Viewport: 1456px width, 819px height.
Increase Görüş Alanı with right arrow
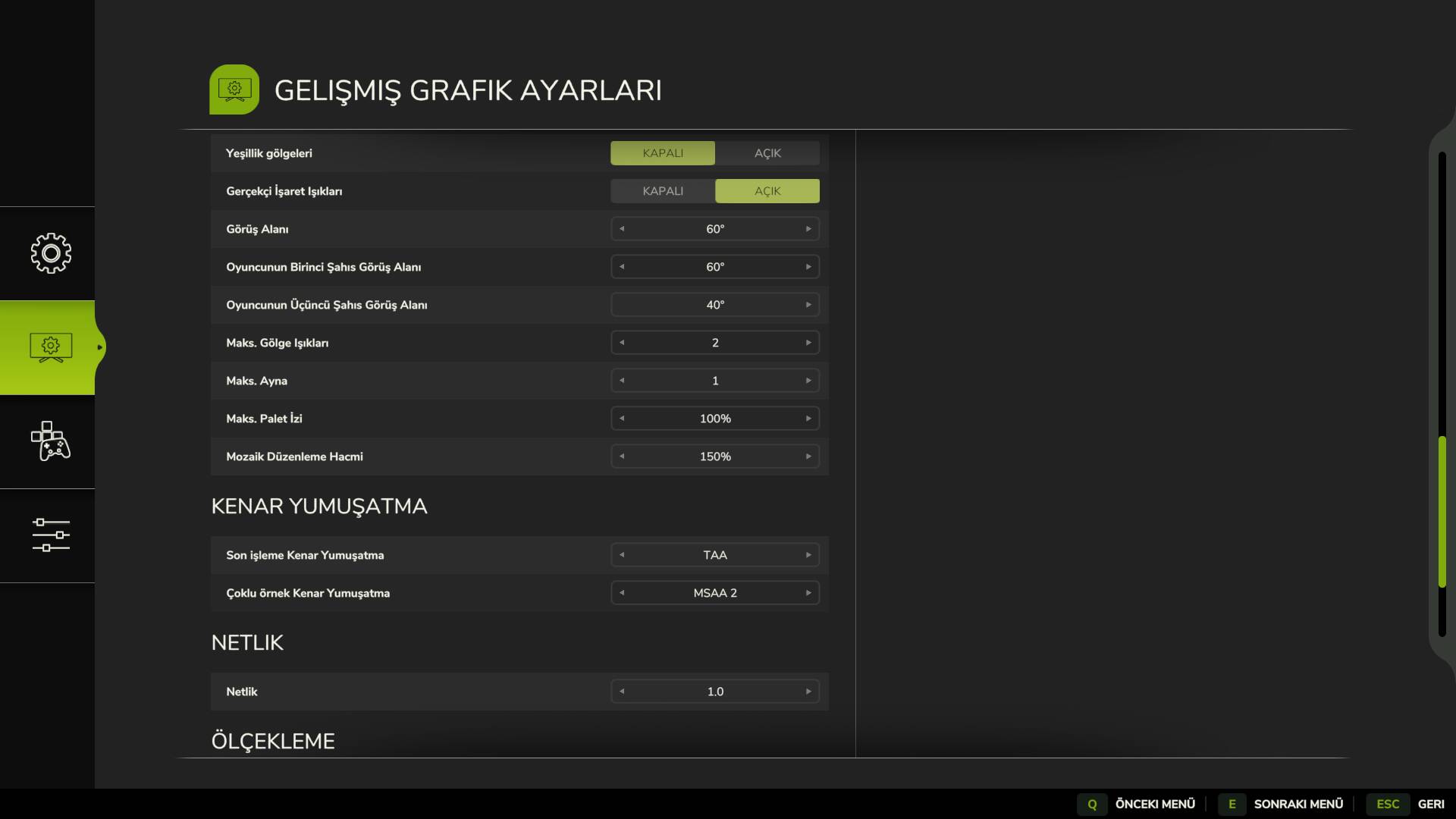tap(808, 229)
